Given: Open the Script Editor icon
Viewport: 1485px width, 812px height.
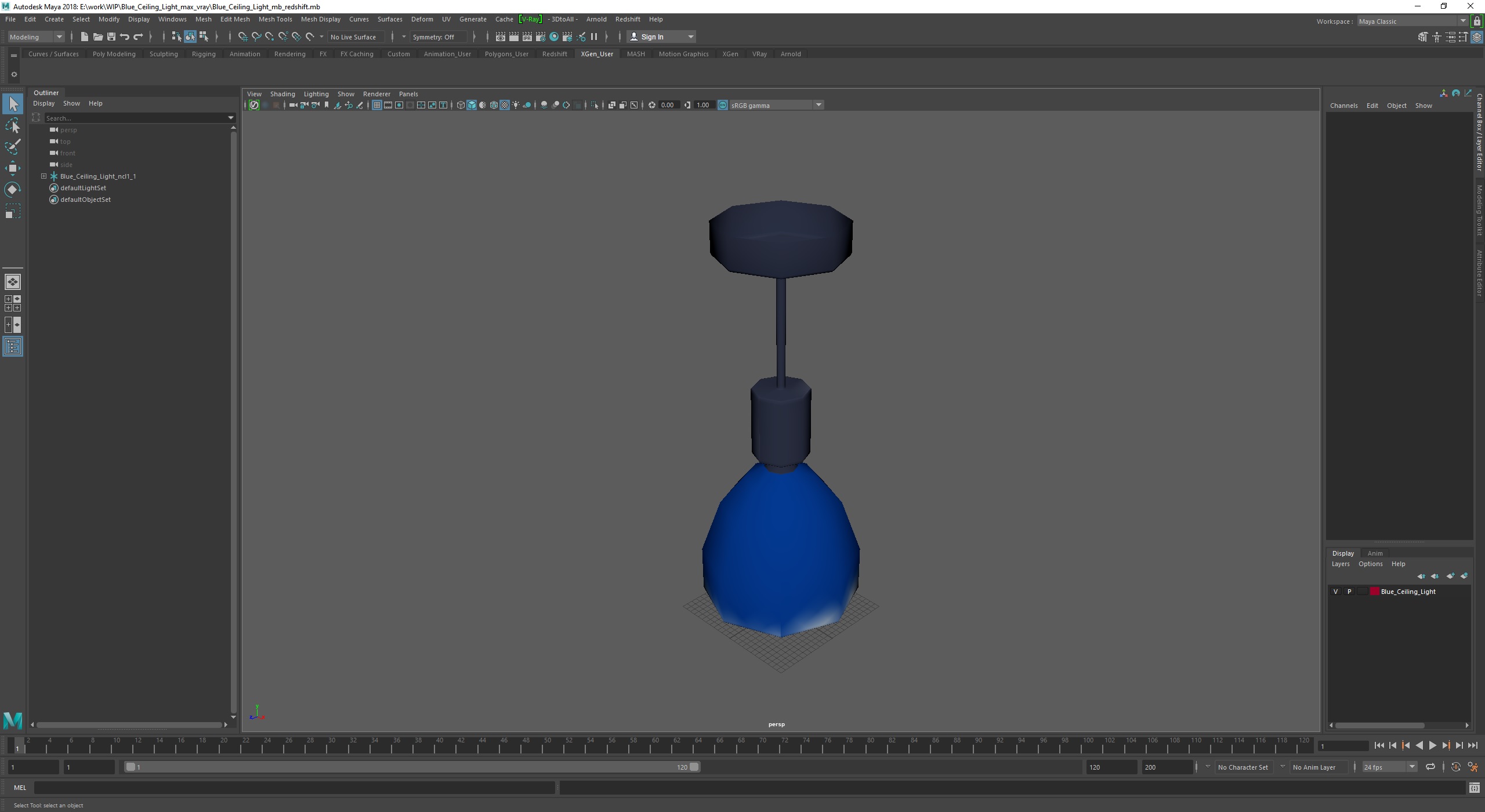Looking at the screenshot, I should [1474, 788].
